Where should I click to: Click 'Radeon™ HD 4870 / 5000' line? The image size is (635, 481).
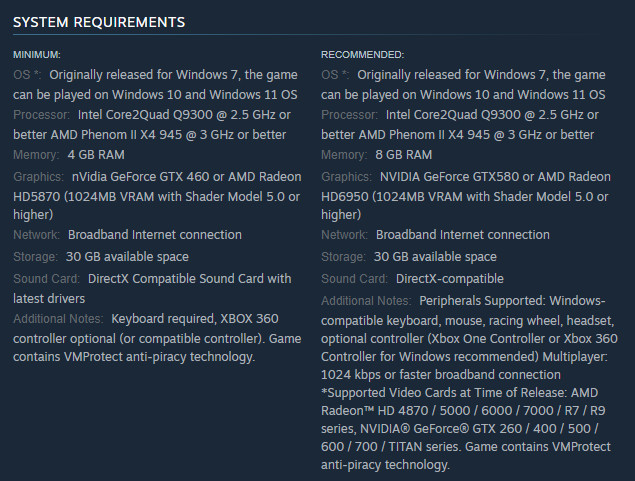(x=463, y=411)
